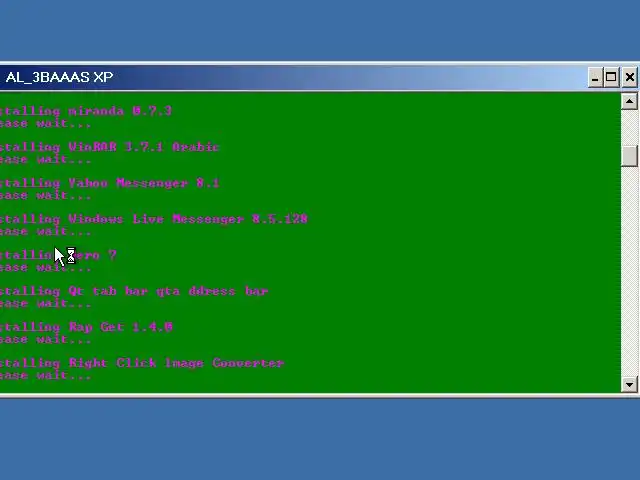Click the 'WinRAR 3.7.1 Arabic' line

coord(109,147)
